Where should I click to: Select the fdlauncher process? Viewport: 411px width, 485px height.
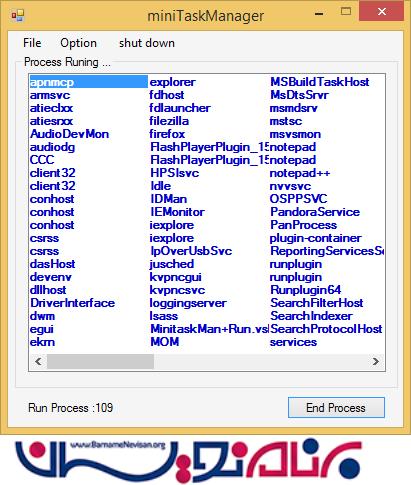pyautogui.click(x=180, y=108)
